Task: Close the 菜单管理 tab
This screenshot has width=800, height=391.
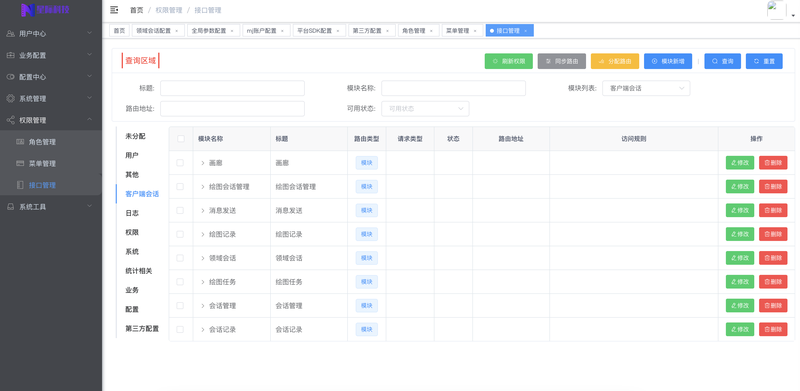Action: 475,31
